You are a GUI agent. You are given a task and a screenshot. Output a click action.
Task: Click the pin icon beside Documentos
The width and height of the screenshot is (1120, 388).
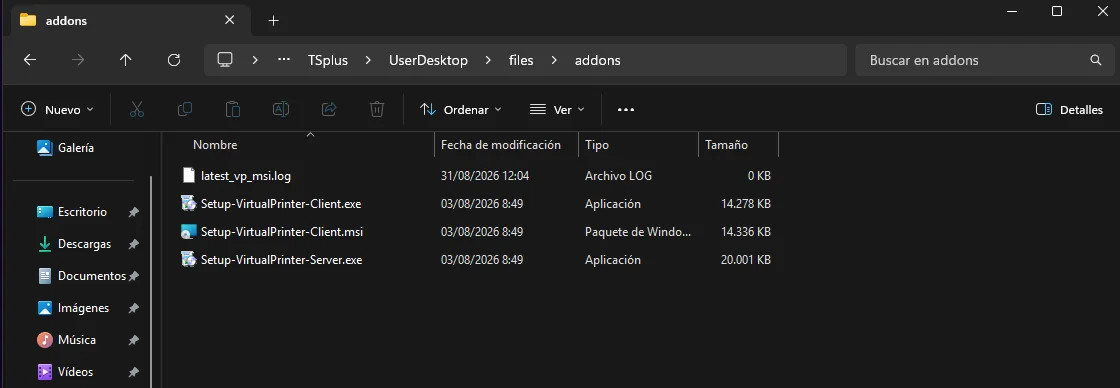[133, 276]
